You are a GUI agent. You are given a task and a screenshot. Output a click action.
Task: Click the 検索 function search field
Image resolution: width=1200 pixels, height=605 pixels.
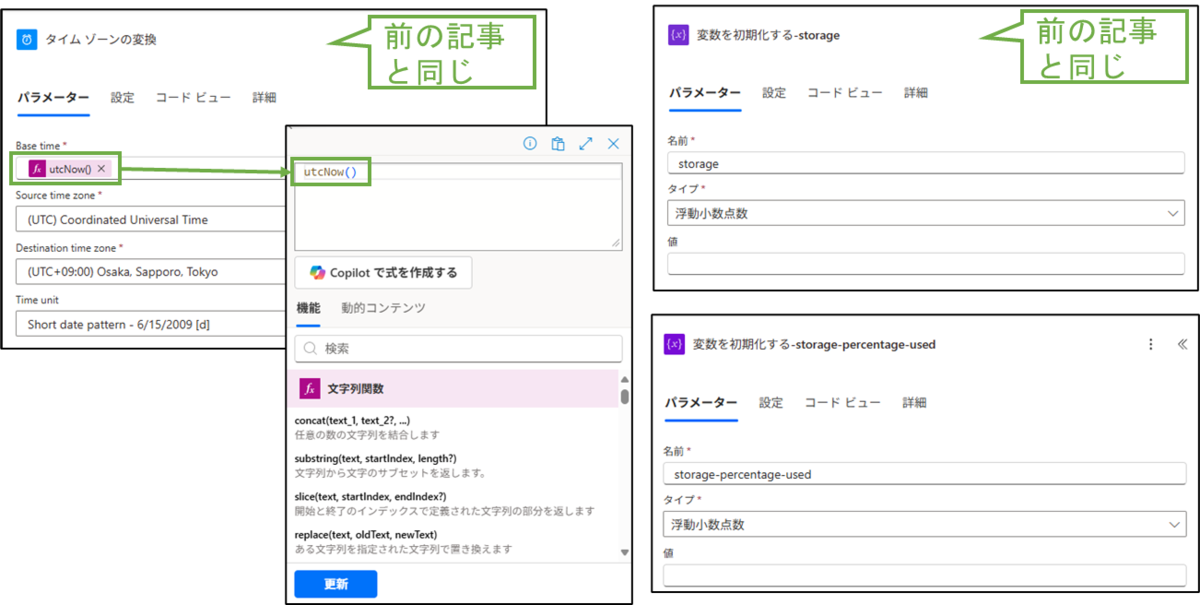(458, 349)
